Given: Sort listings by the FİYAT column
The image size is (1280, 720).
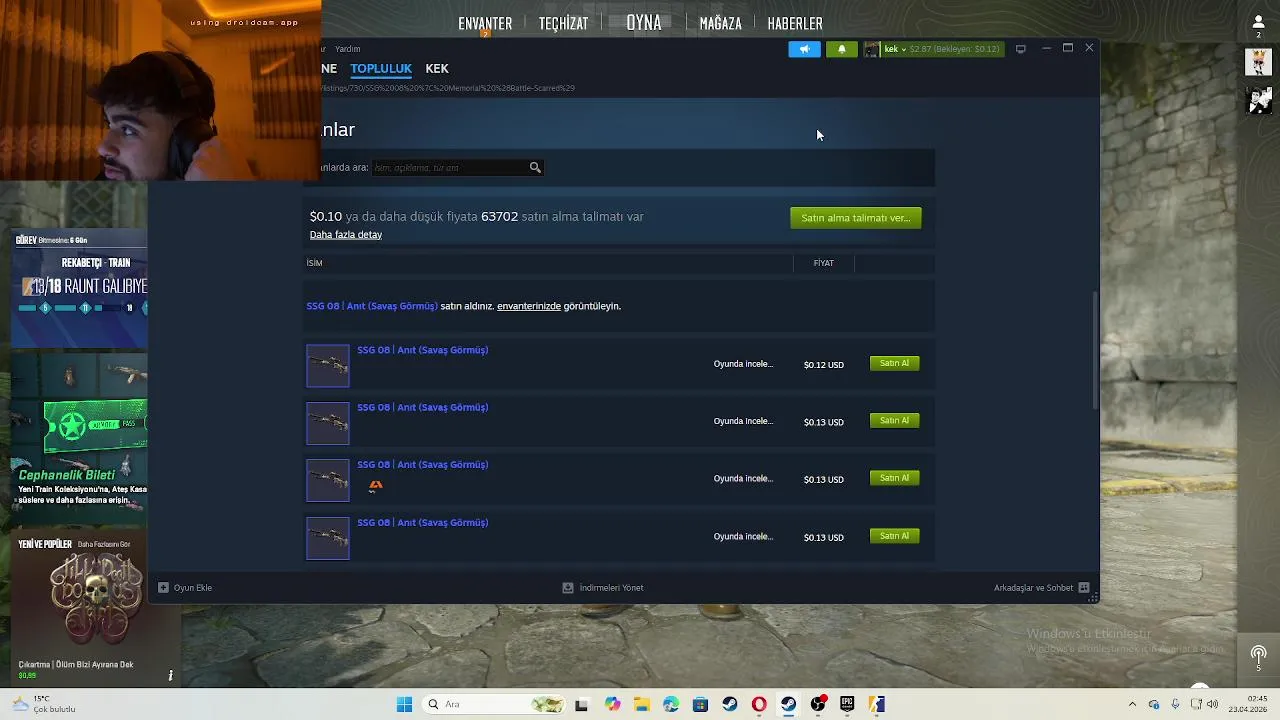Looking at the screenshot, I should click(823, 263).
